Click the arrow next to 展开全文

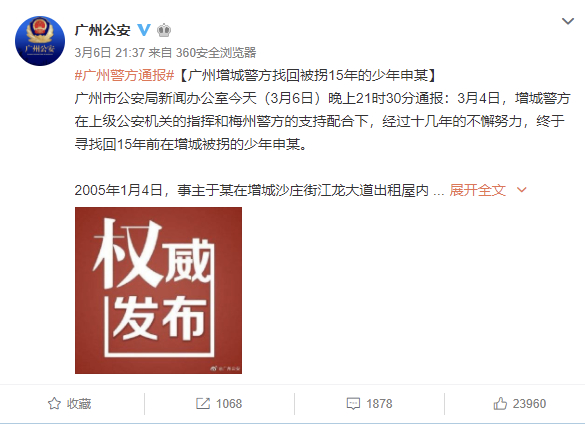point(522,190)
